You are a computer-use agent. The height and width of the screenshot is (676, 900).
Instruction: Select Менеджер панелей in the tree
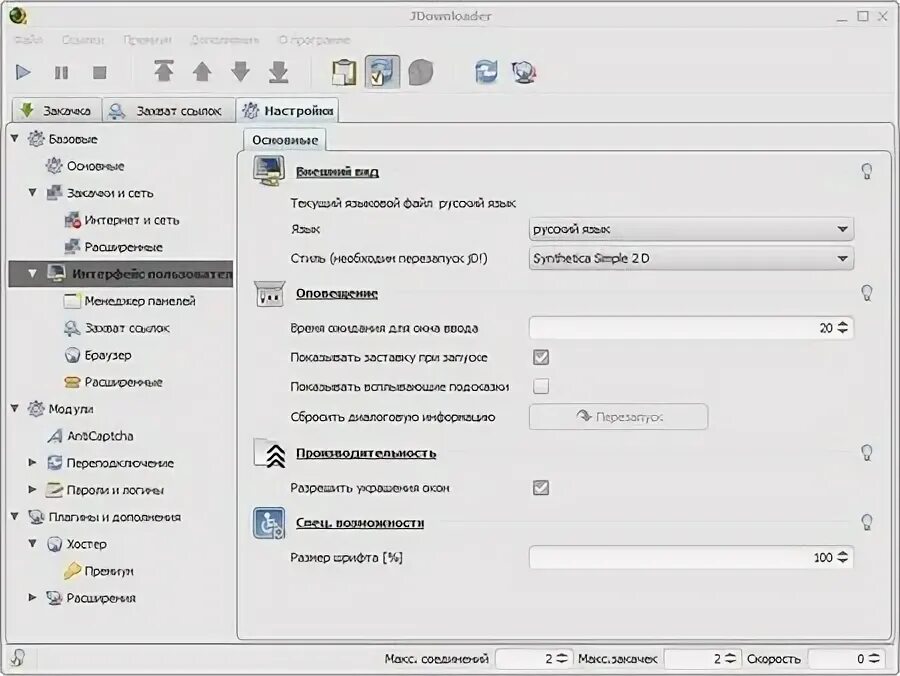[130, 301]
